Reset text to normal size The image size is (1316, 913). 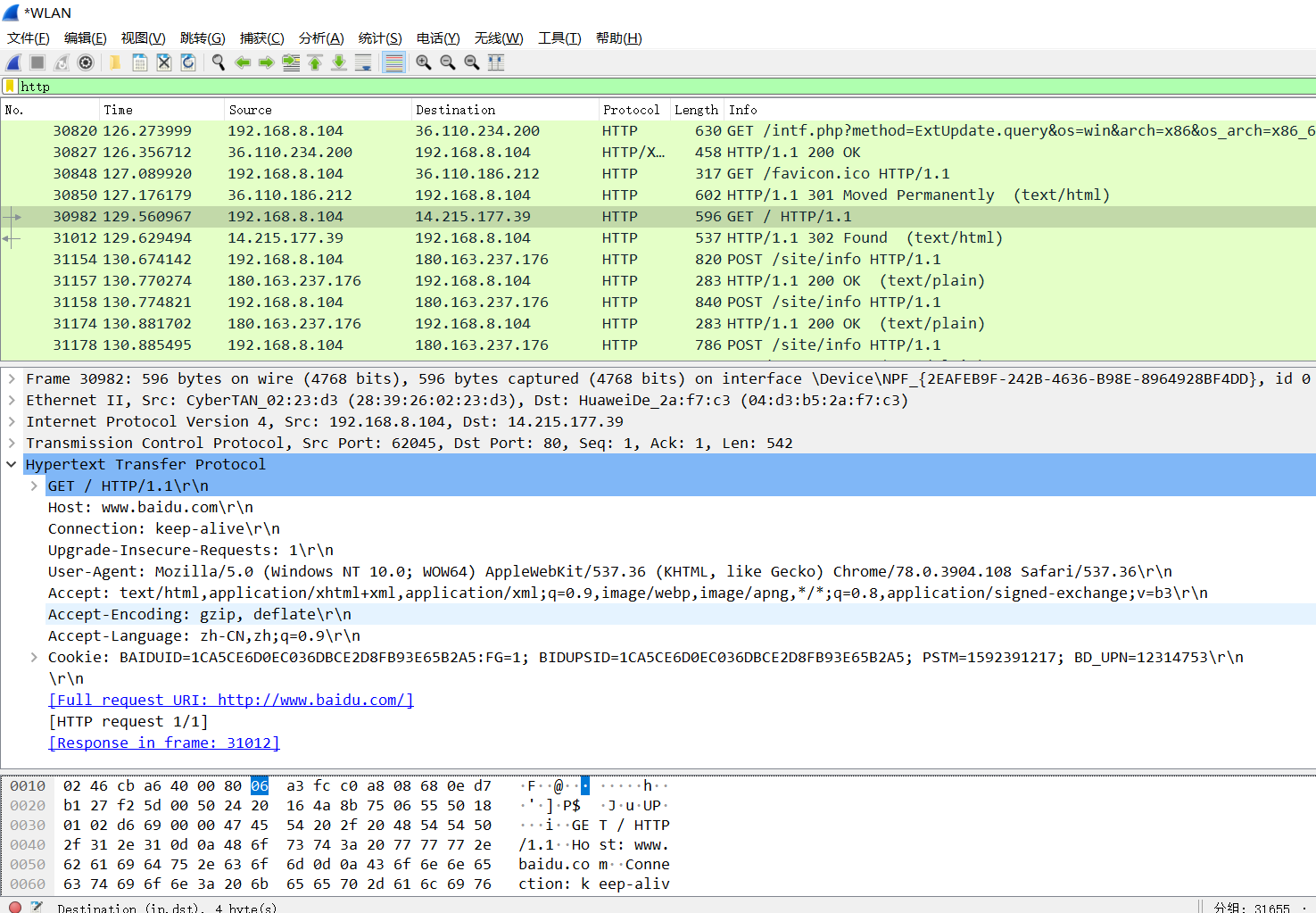tap(472, 62)
